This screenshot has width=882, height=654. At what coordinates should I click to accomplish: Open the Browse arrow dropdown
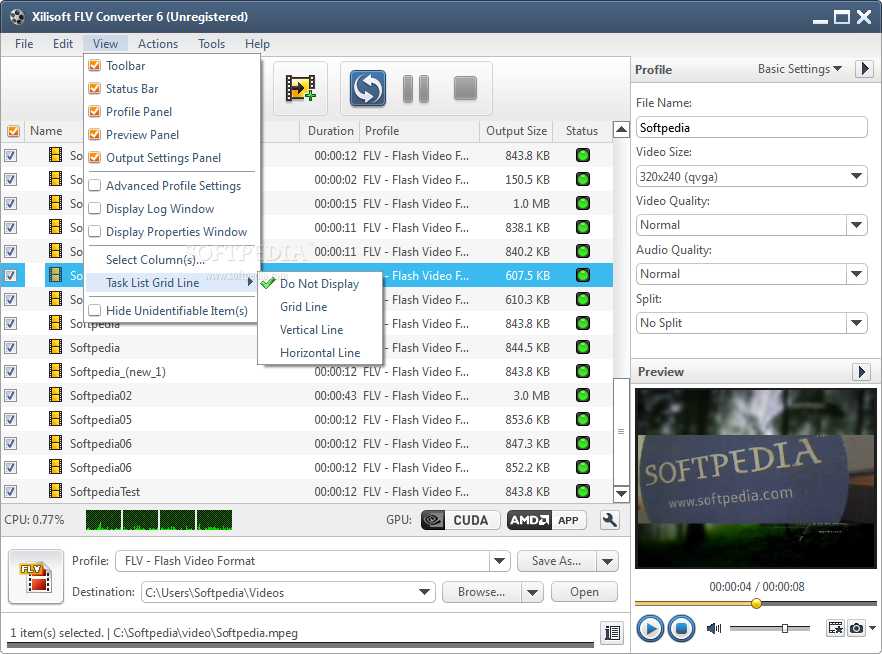click(x=532, y=592)
